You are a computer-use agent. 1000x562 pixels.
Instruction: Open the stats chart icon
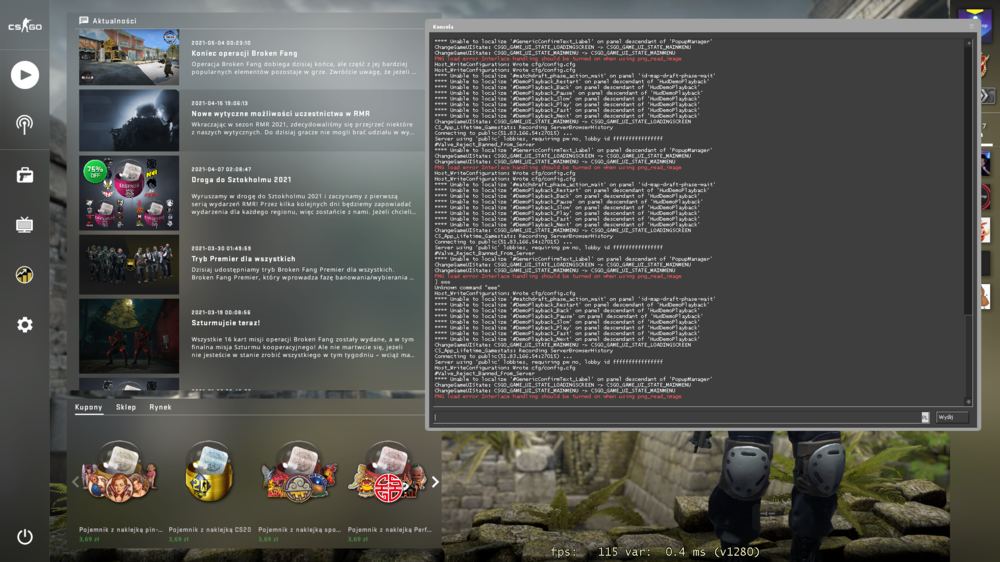pyautogui.click(x=25, y=275)
